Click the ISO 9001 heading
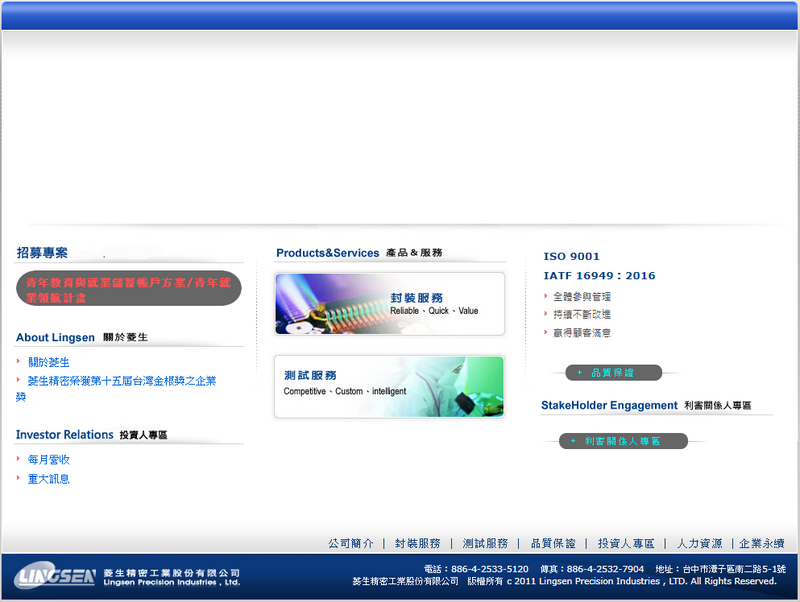This screenshot has height=602, width=800. 571,257
